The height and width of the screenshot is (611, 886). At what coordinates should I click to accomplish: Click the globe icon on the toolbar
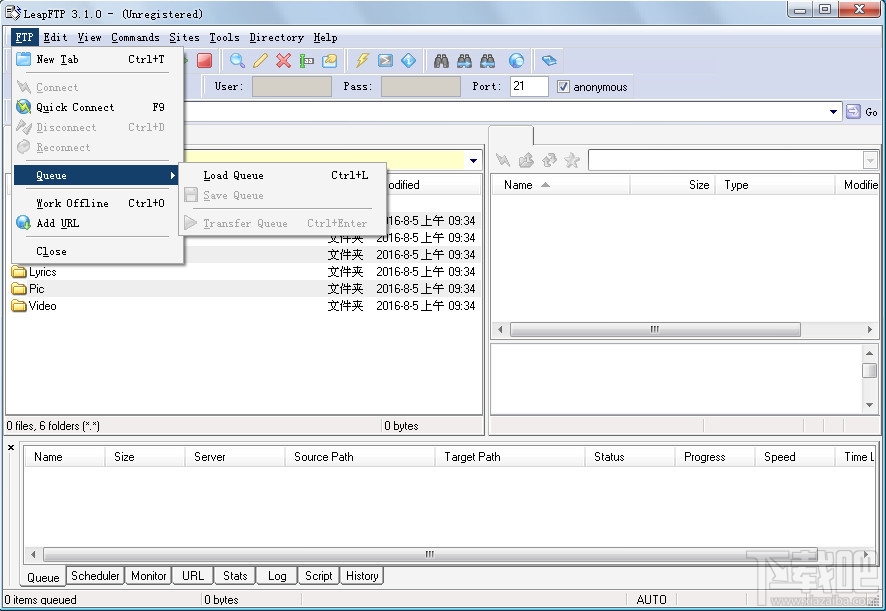tap(517, 60)
